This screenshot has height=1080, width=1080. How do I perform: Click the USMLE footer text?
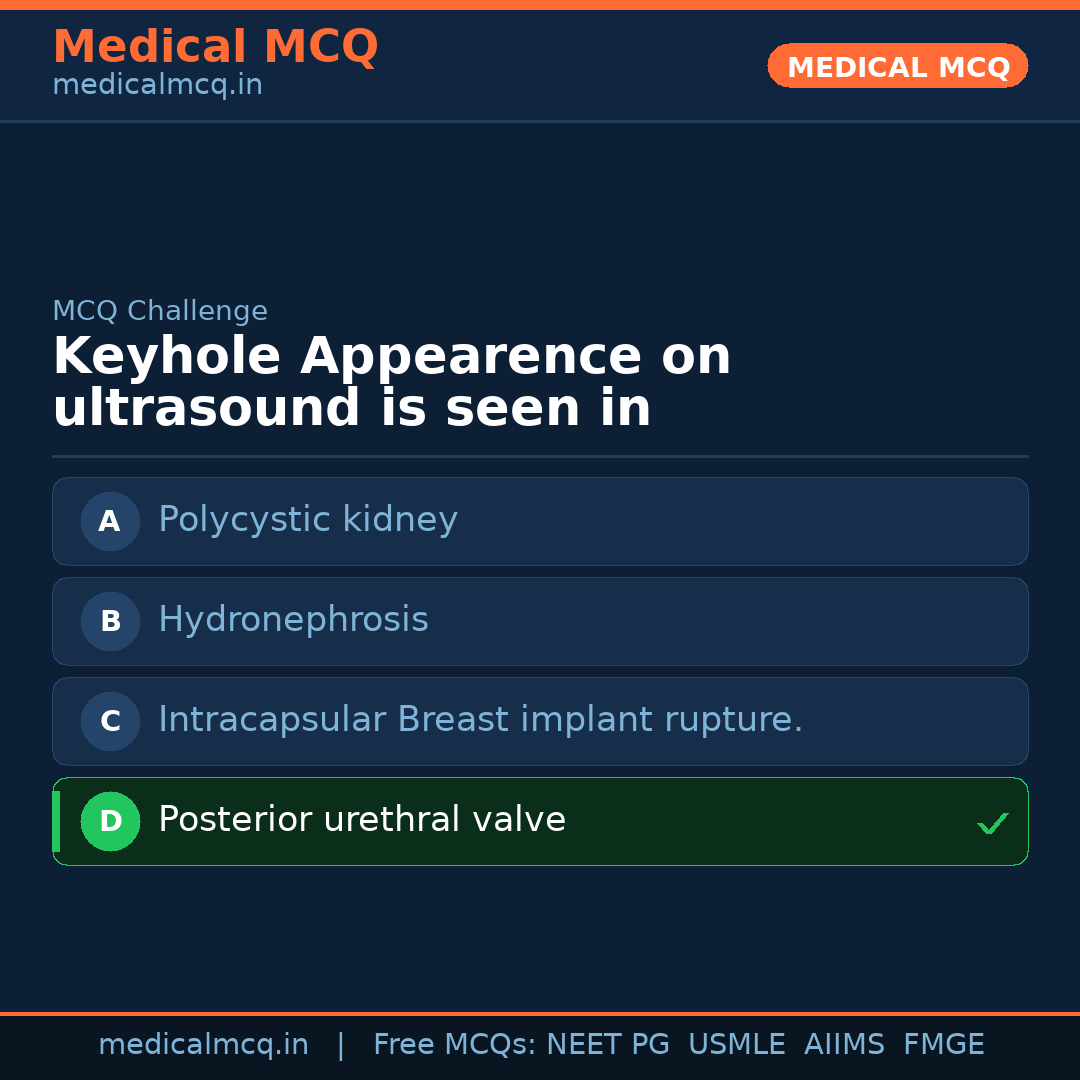point(736,1045)
